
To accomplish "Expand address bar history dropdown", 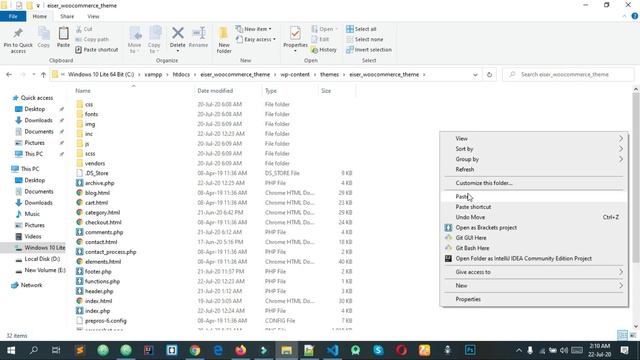I will pos(475,75).
